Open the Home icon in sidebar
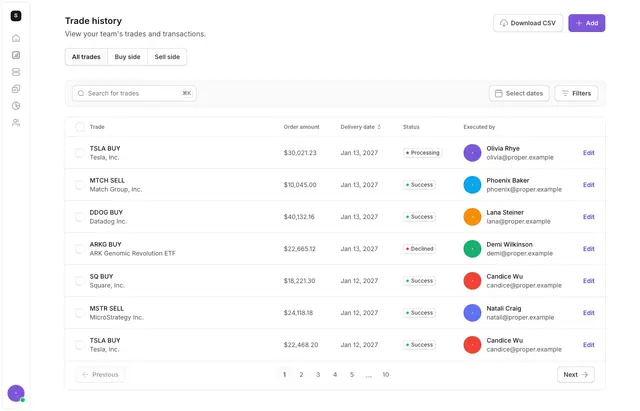640x411 pixels. click(x=16, y=38)
